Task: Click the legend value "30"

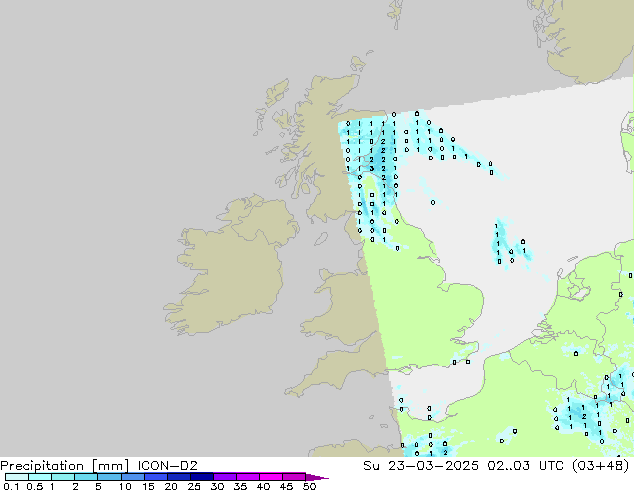Action: [x=217, y=486]
